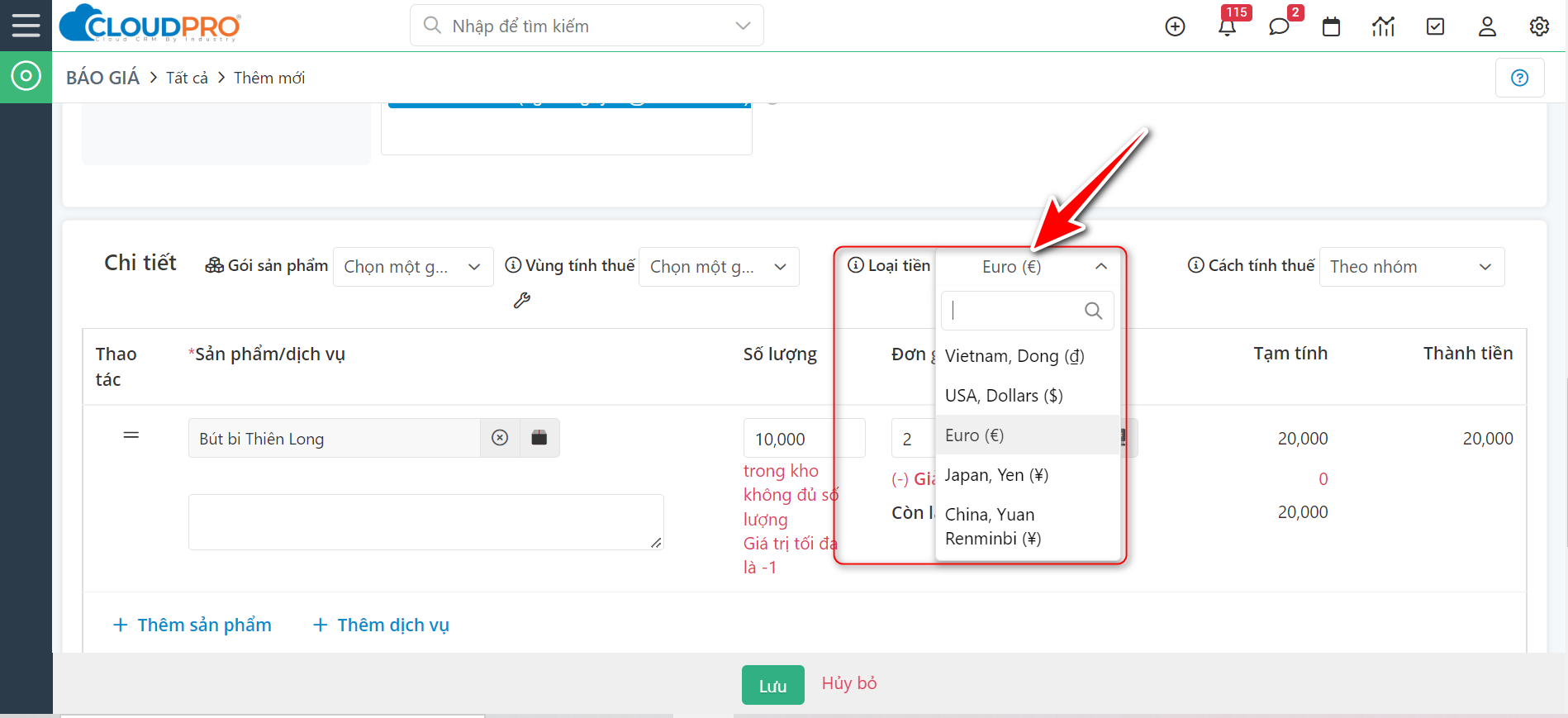Click the global search input field

587,26
